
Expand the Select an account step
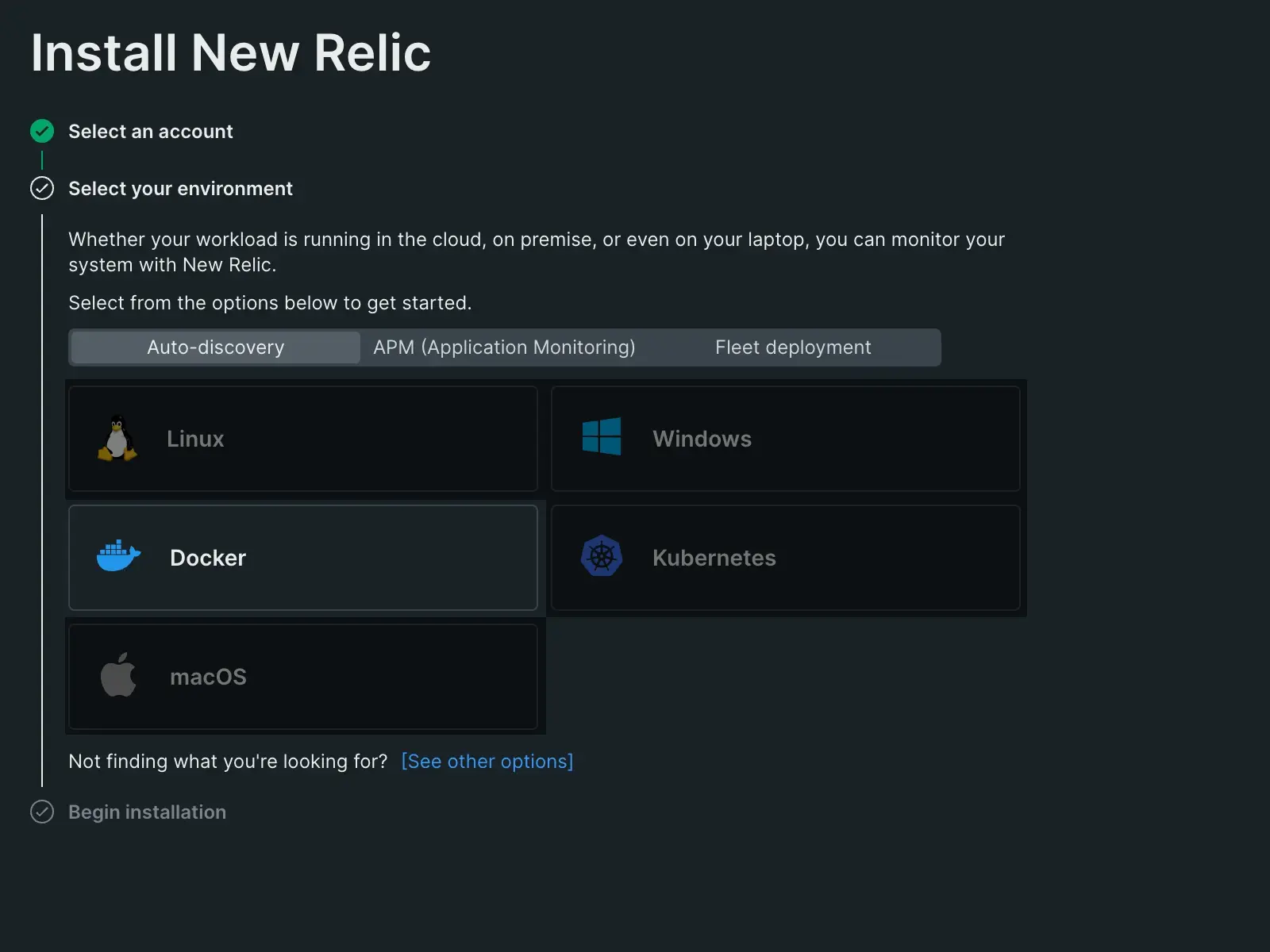coord(151,132)
